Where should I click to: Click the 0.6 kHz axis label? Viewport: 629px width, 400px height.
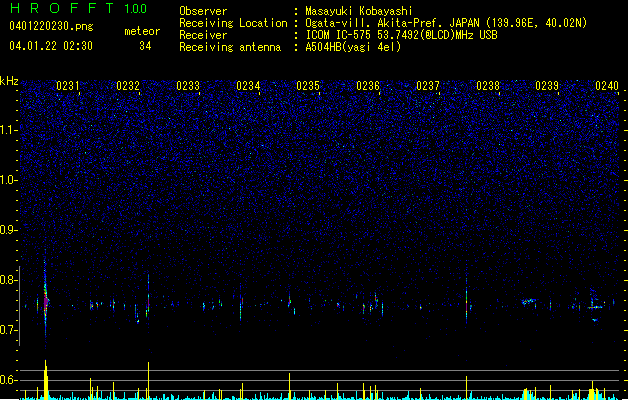coord(9,380)
